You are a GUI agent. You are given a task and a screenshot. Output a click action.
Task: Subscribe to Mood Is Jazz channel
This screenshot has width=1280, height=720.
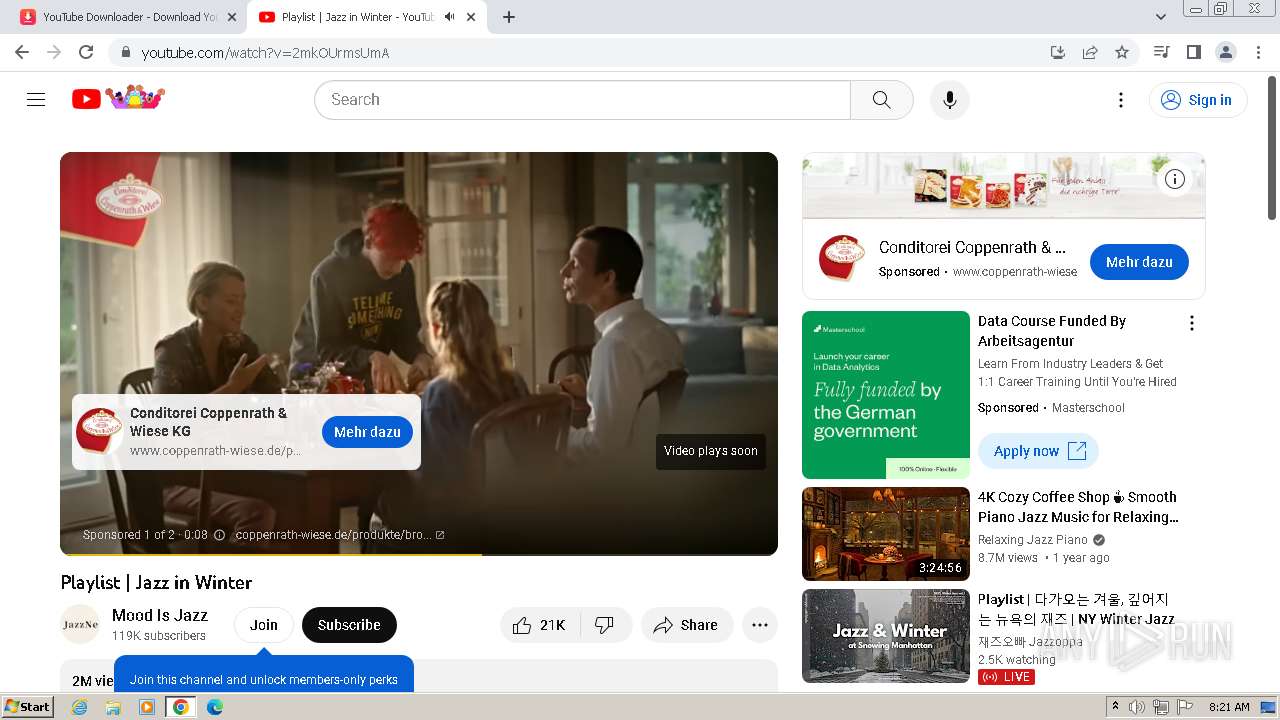(x=349, y=625)
